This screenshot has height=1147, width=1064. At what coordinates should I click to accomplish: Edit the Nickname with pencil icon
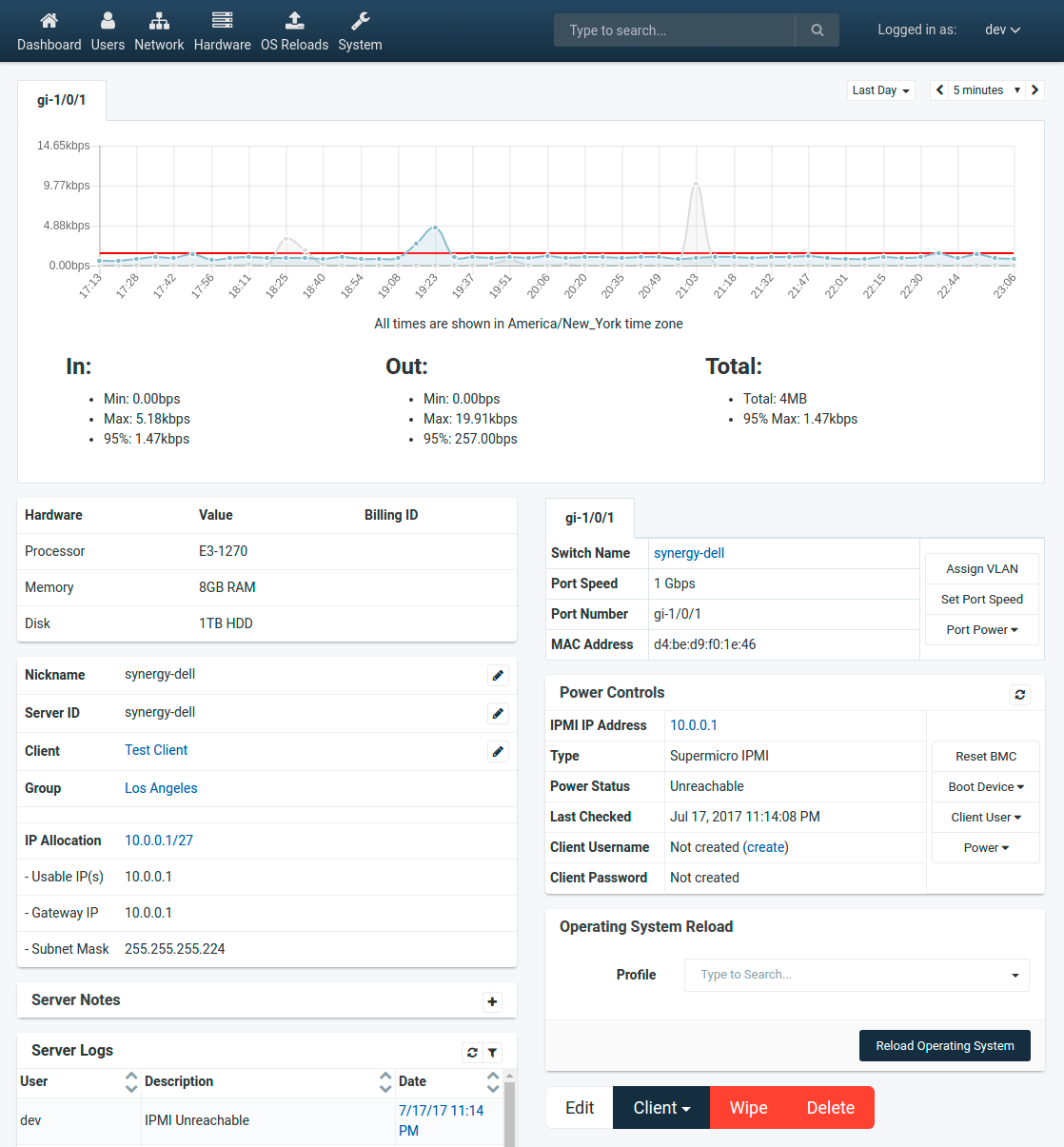(498, 676)
